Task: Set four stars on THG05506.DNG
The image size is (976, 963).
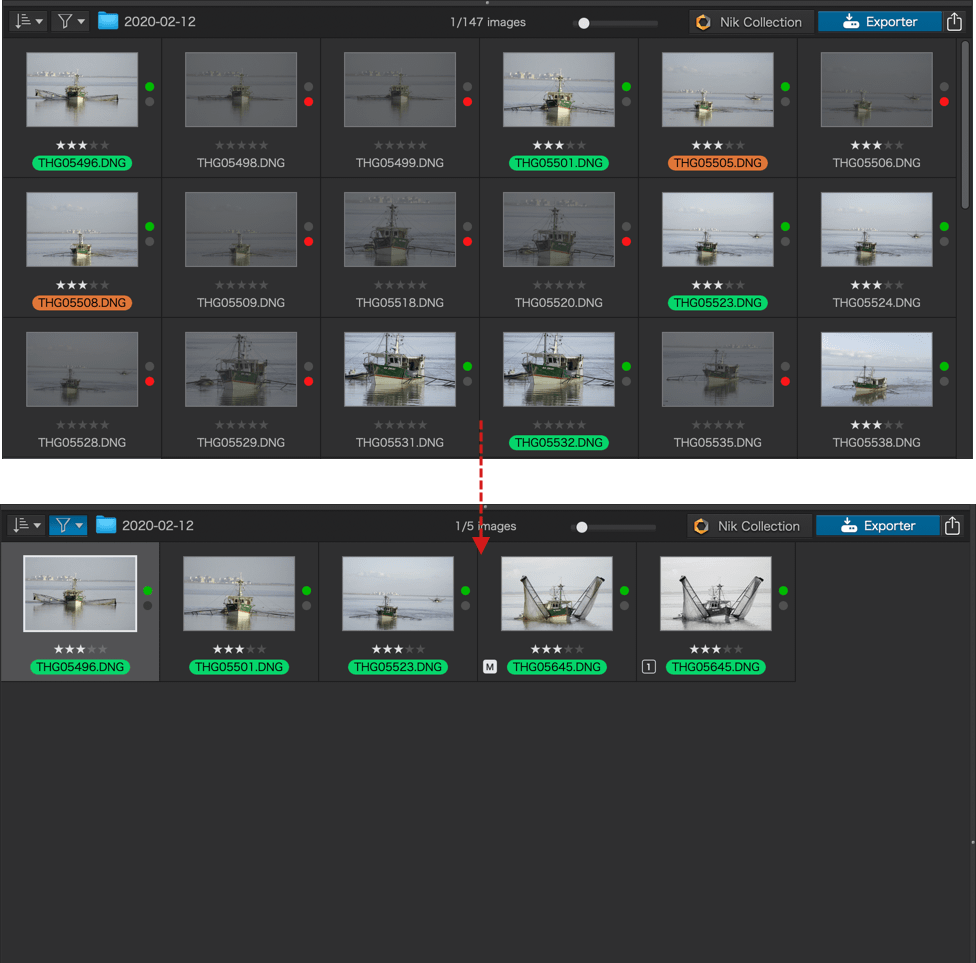Action: coord(888,146)
